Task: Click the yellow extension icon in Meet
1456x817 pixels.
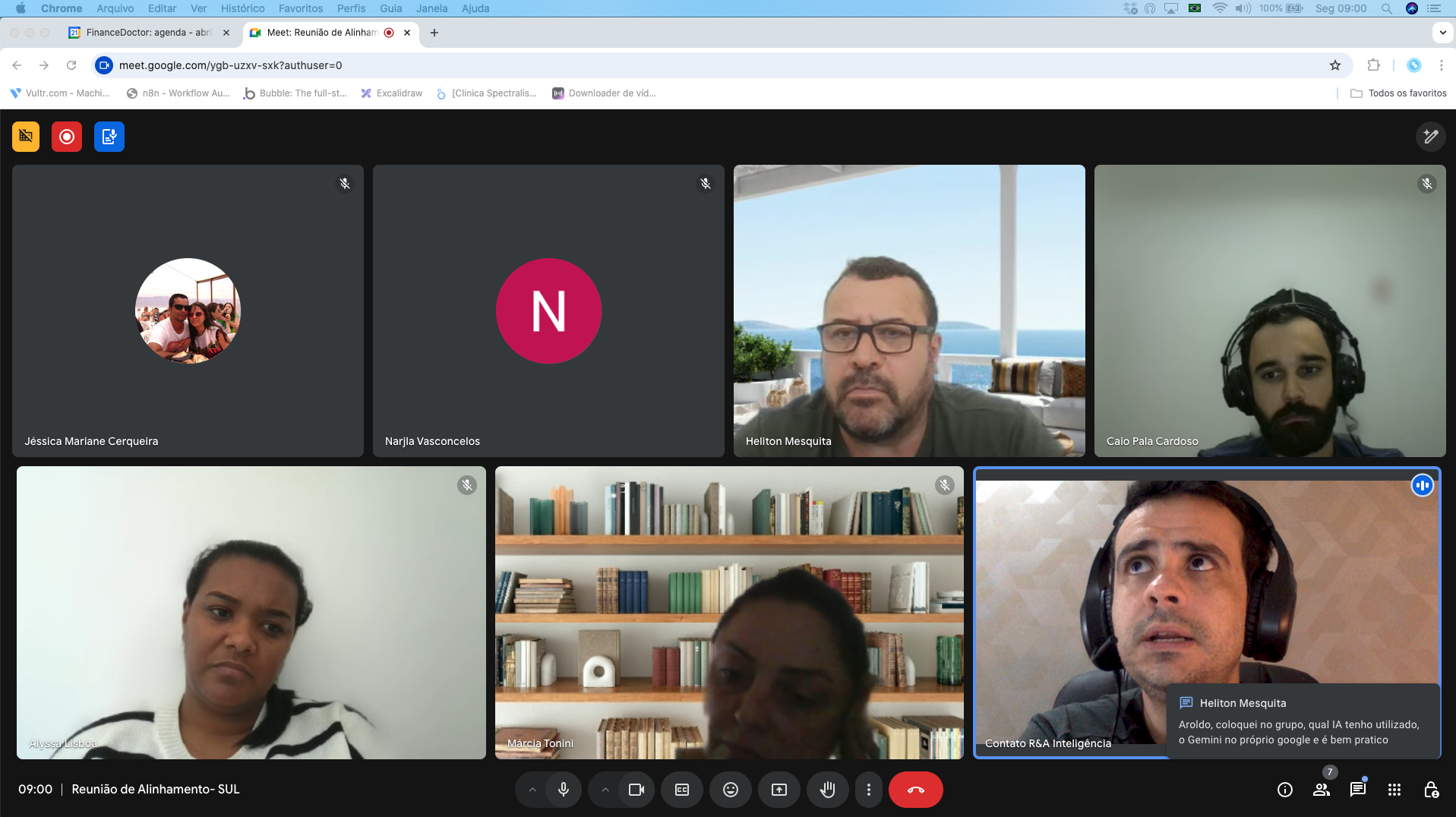Action: pos(26,137)
